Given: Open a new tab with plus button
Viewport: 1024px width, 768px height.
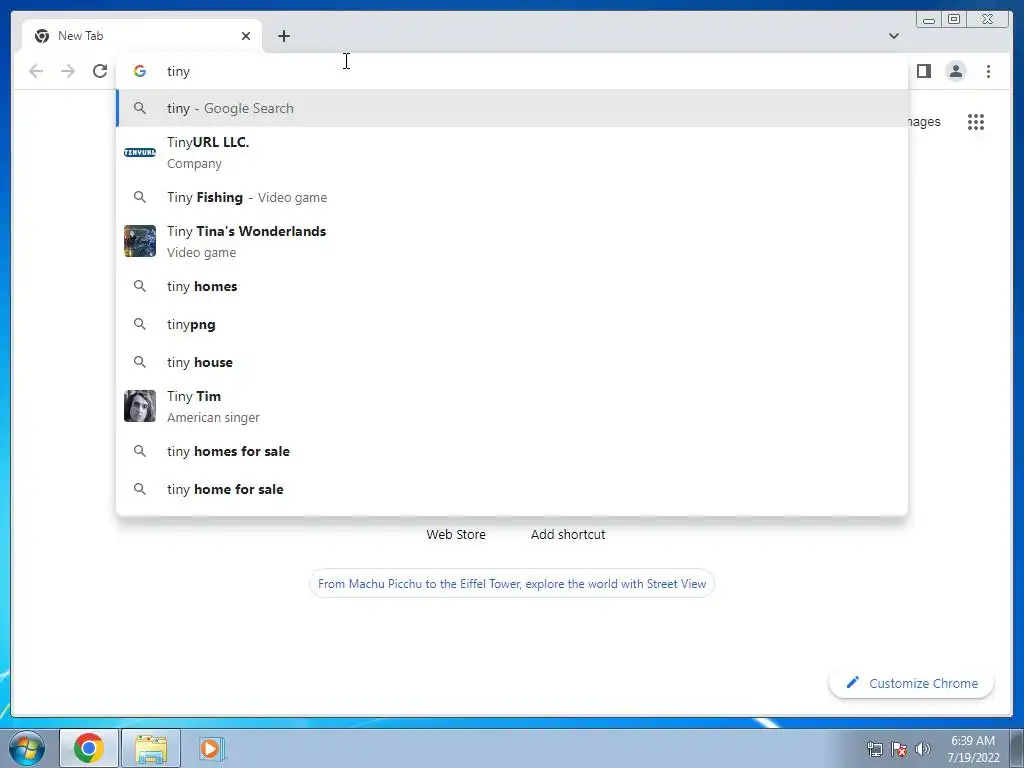Looking at the screenshot, I should tap(283, 36).
